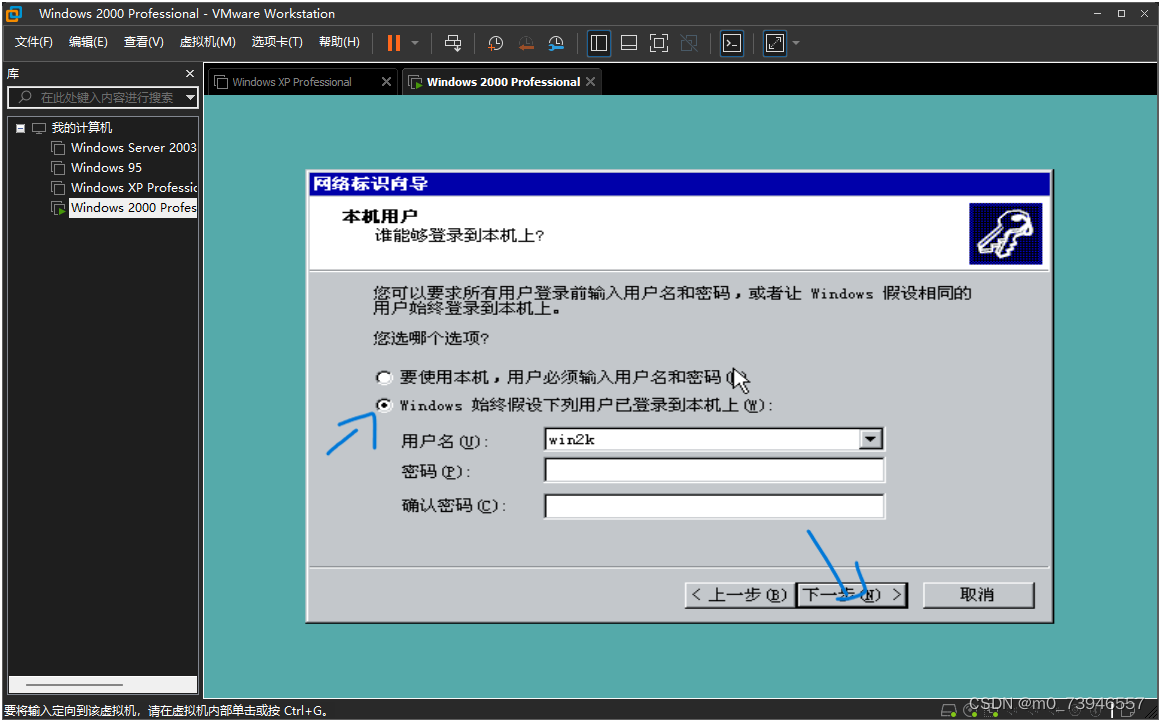This screenshot has height=722, width=1161.
Task: Click the Windows Server 2003 VM icon
Action: 58,148
